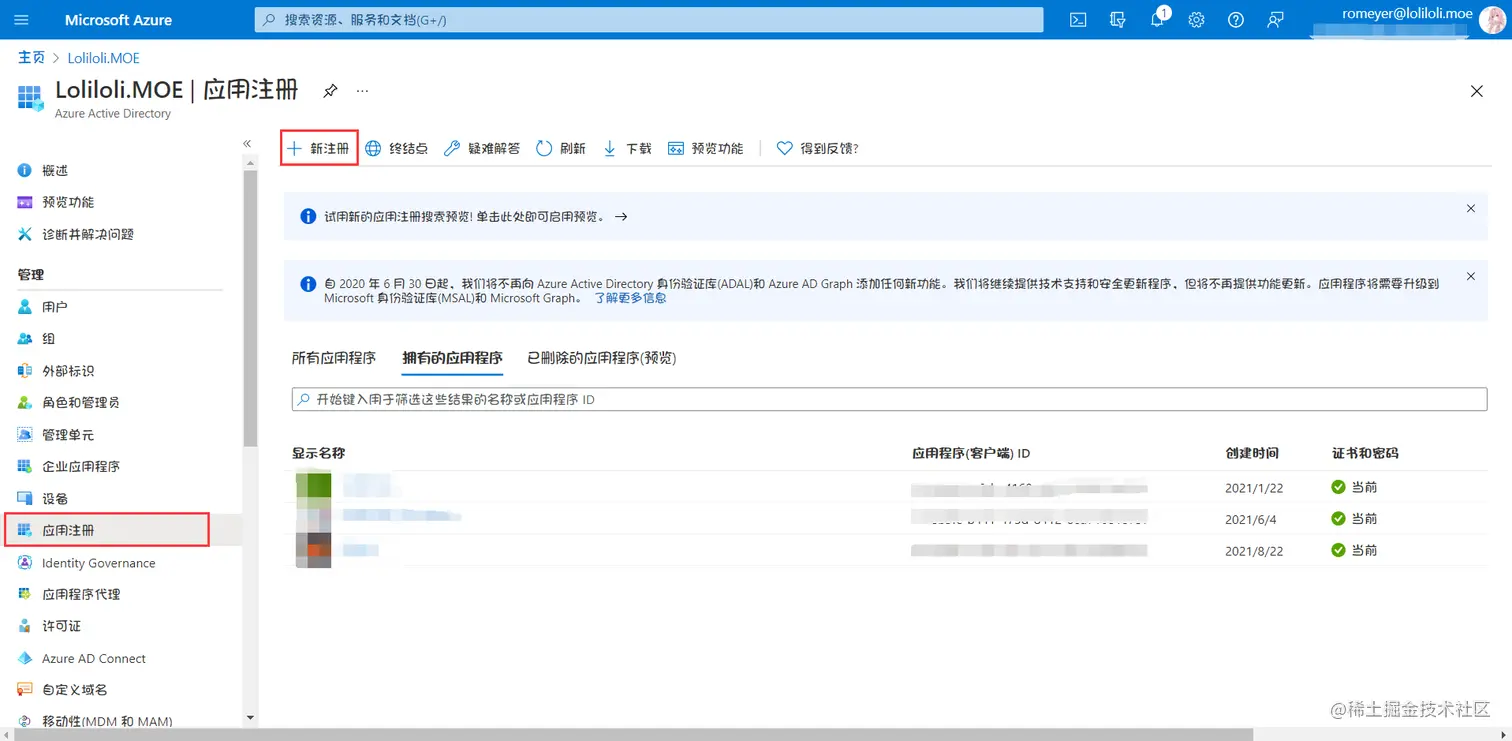Collapse the sidebar with double chevron
This screenshot has height=741, width=1512.
(x=247, y=144)
